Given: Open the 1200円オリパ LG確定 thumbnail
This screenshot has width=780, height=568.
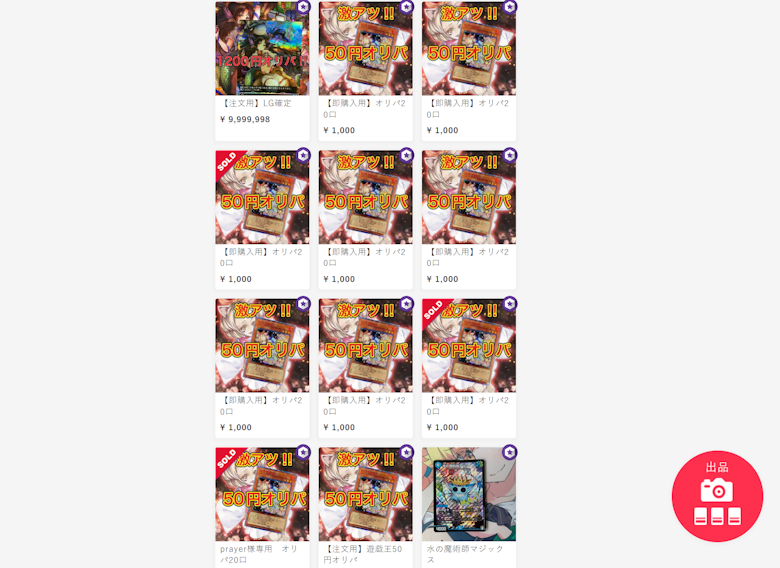Looking at the screenshot, I should [262, 48].
